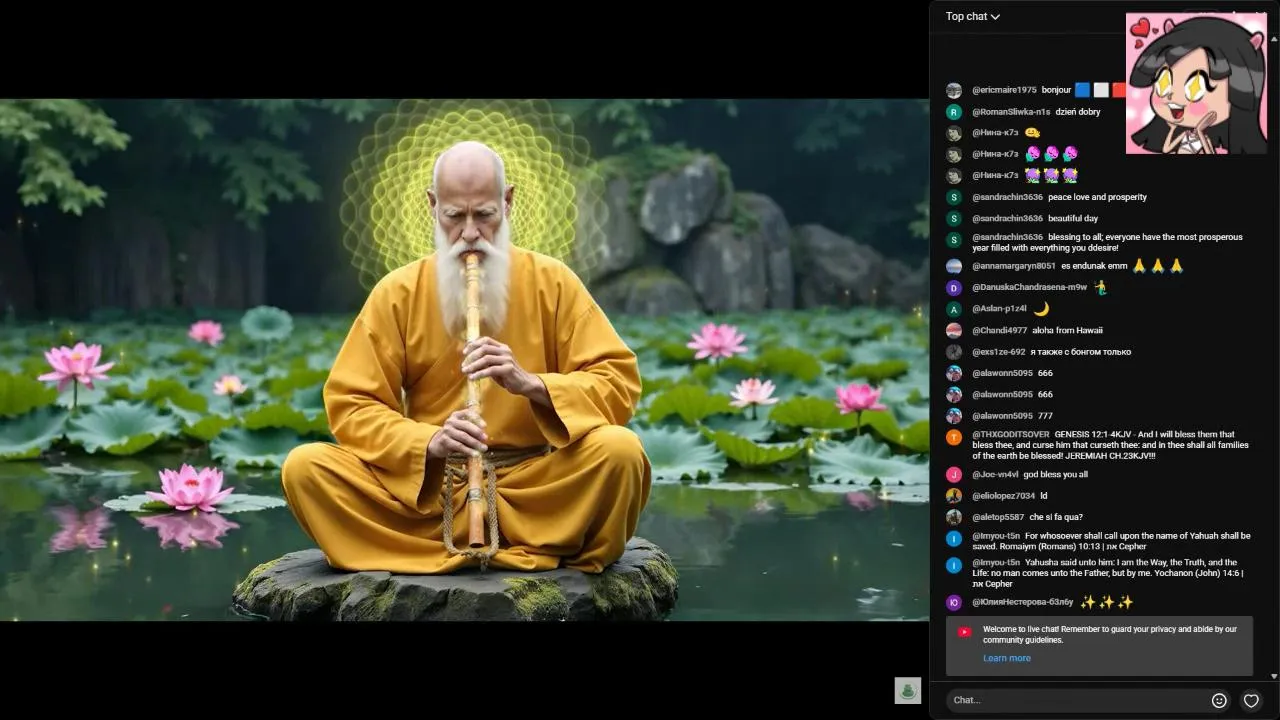This screenshot has width=1280, height=720.
Task: Click username @Joe-vn4vl
Action: [x=995, y=475]
